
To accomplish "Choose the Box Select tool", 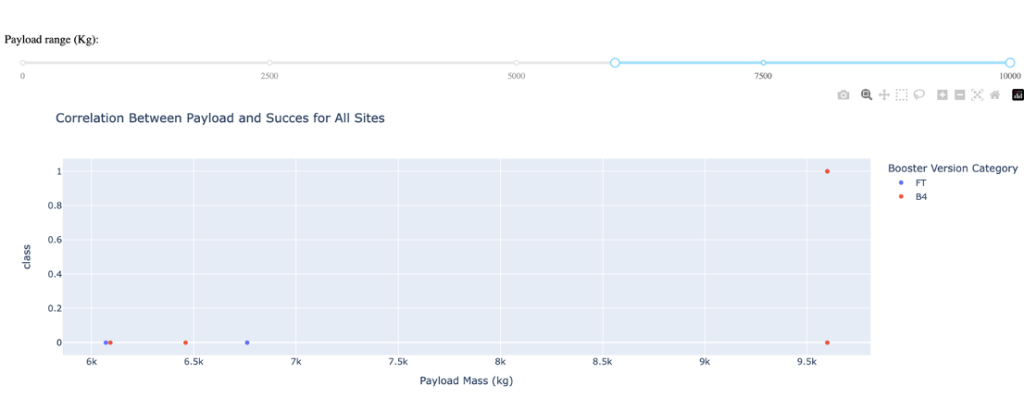I will 902,95.
